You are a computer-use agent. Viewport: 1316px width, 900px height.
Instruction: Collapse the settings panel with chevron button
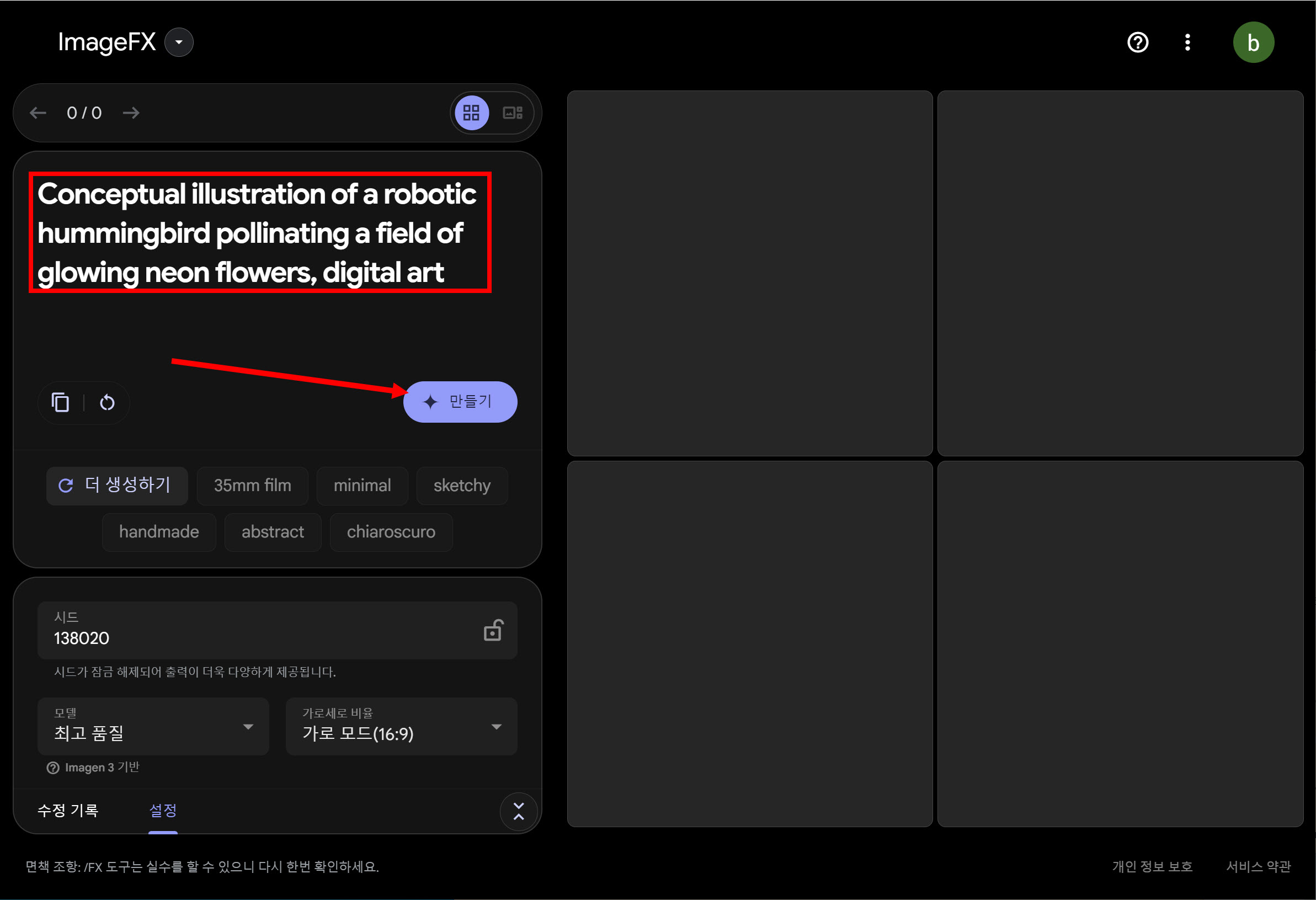click(x=518, y=811)
